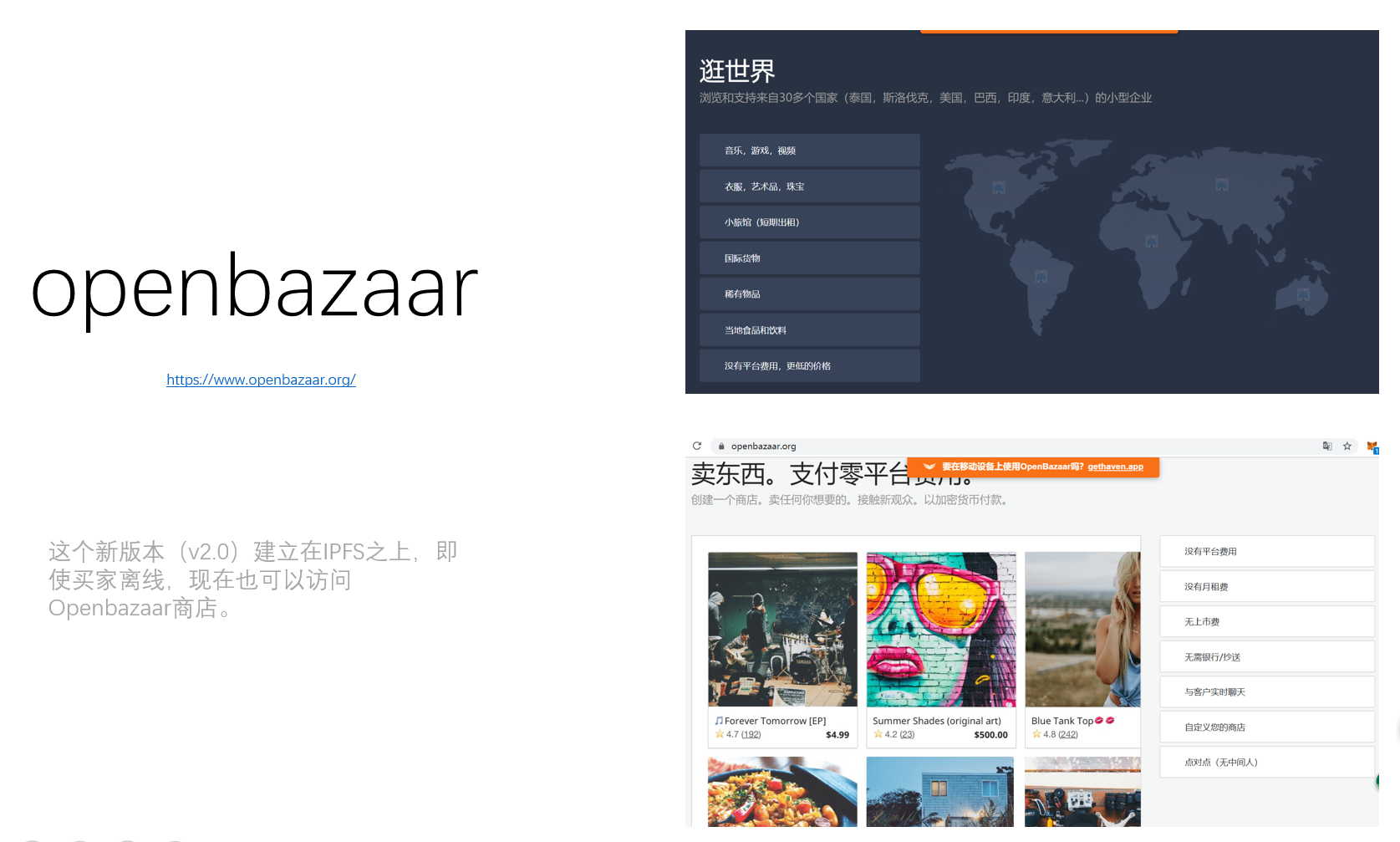This screenshot has width=1400, height=842.
Task: Click the browser reload icon
Action: [x=697, y=446]
